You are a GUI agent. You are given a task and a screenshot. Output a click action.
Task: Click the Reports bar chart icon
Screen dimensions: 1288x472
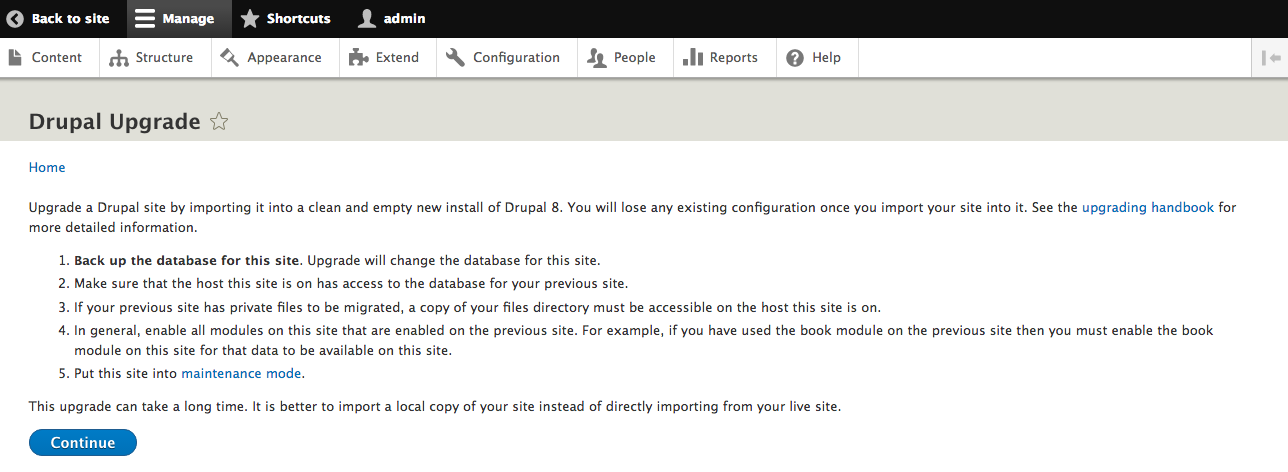692,58
